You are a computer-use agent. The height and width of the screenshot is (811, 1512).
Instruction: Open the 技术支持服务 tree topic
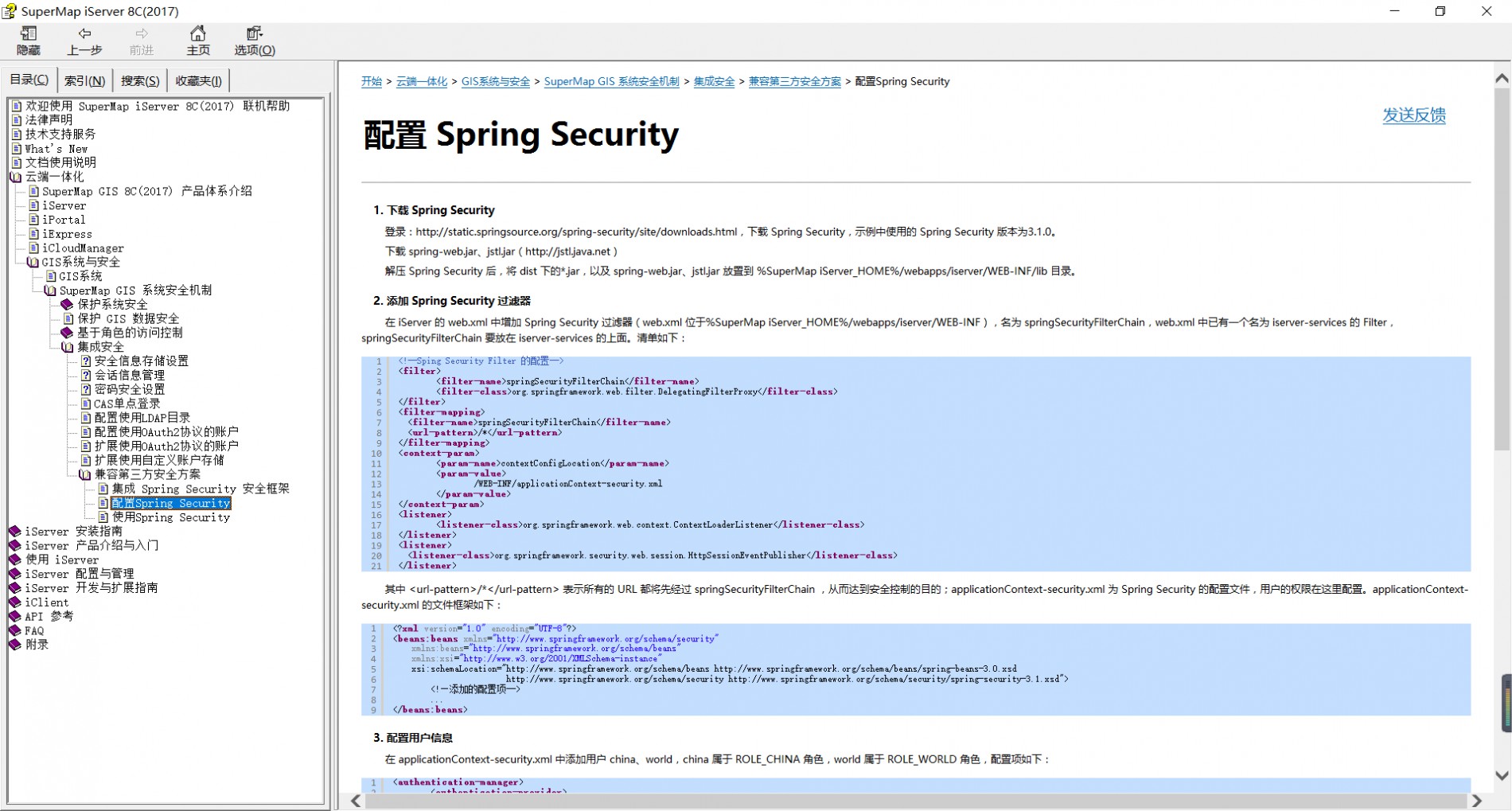pos(60,134)
